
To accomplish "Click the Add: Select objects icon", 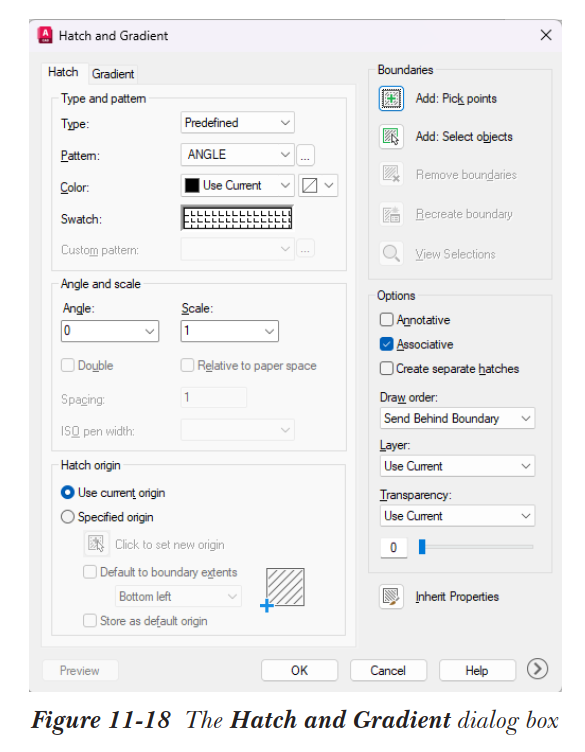I will [391, 137].
